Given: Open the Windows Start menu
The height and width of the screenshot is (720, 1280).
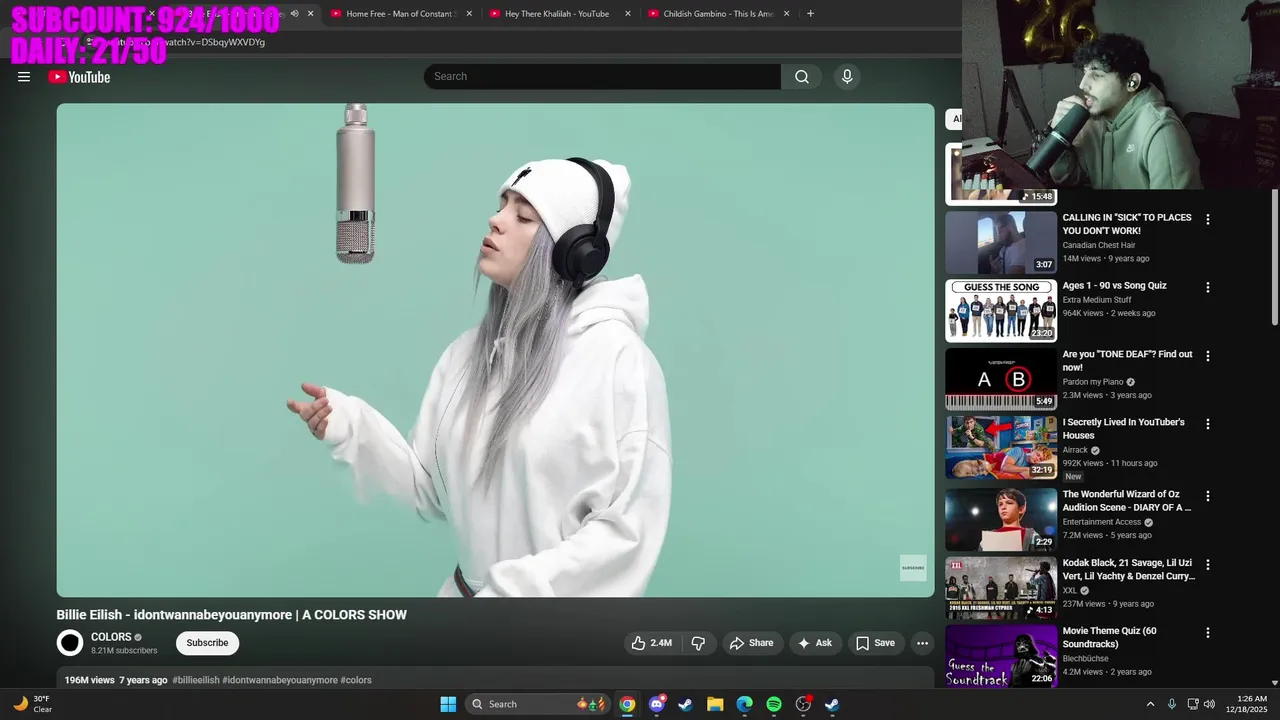Looking at the screenshot, I should coord(448,704).
